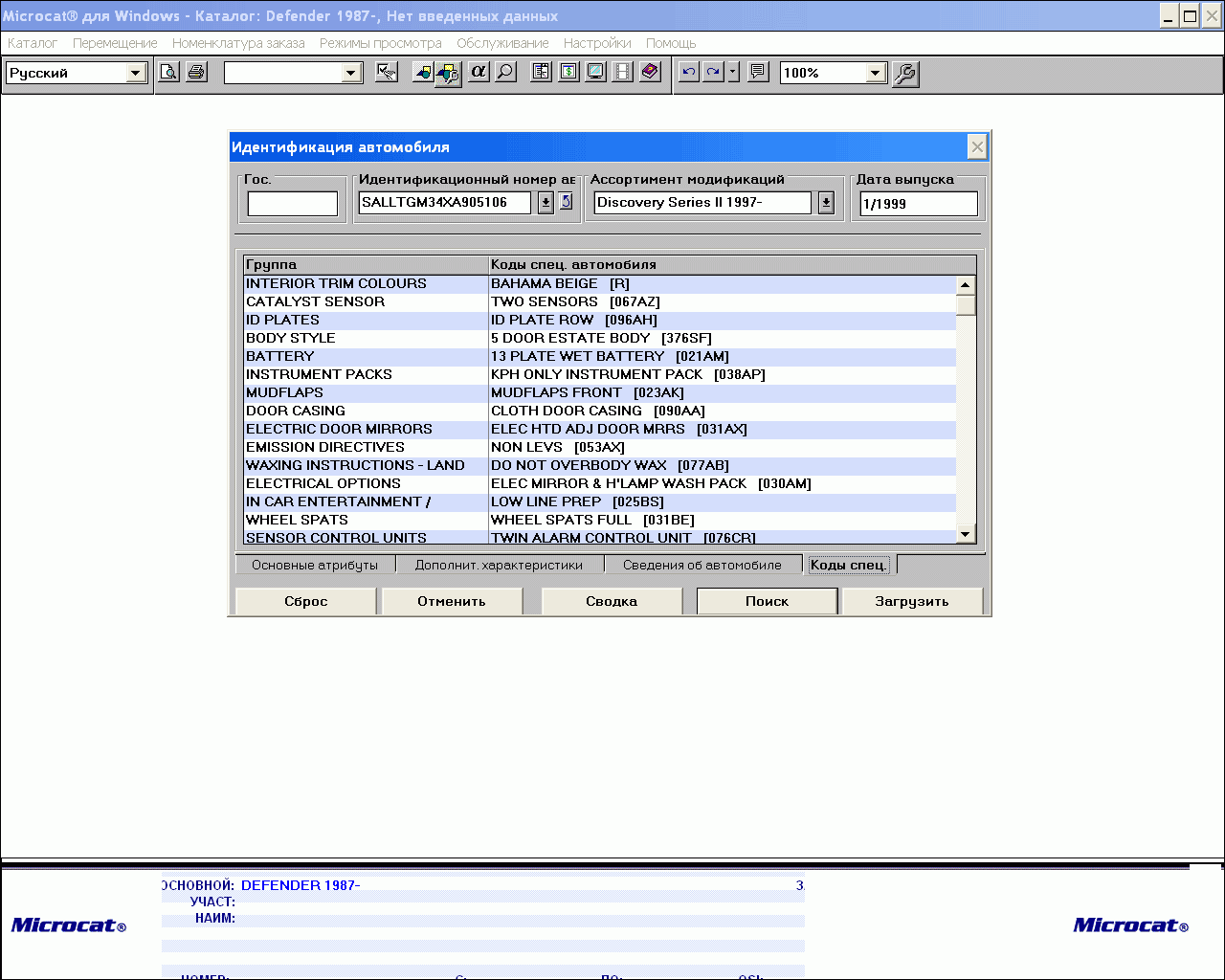Select the WHEEL SPATS group row
Screen dimensions: 1225x980
pyautogui.click(x=600, y=520)
